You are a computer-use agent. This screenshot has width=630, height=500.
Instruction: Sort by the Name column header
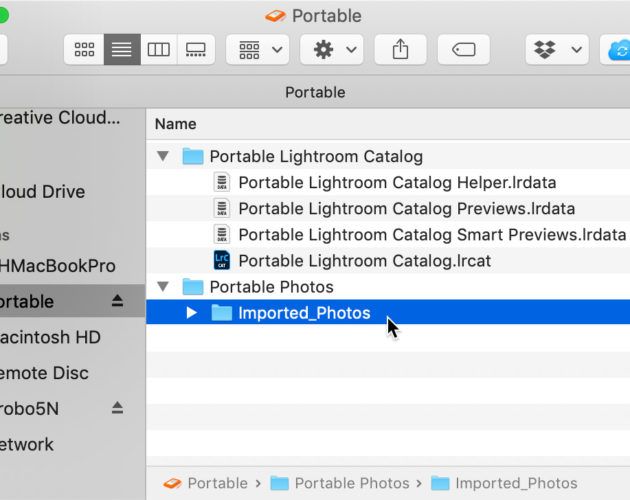pos(176,124)
